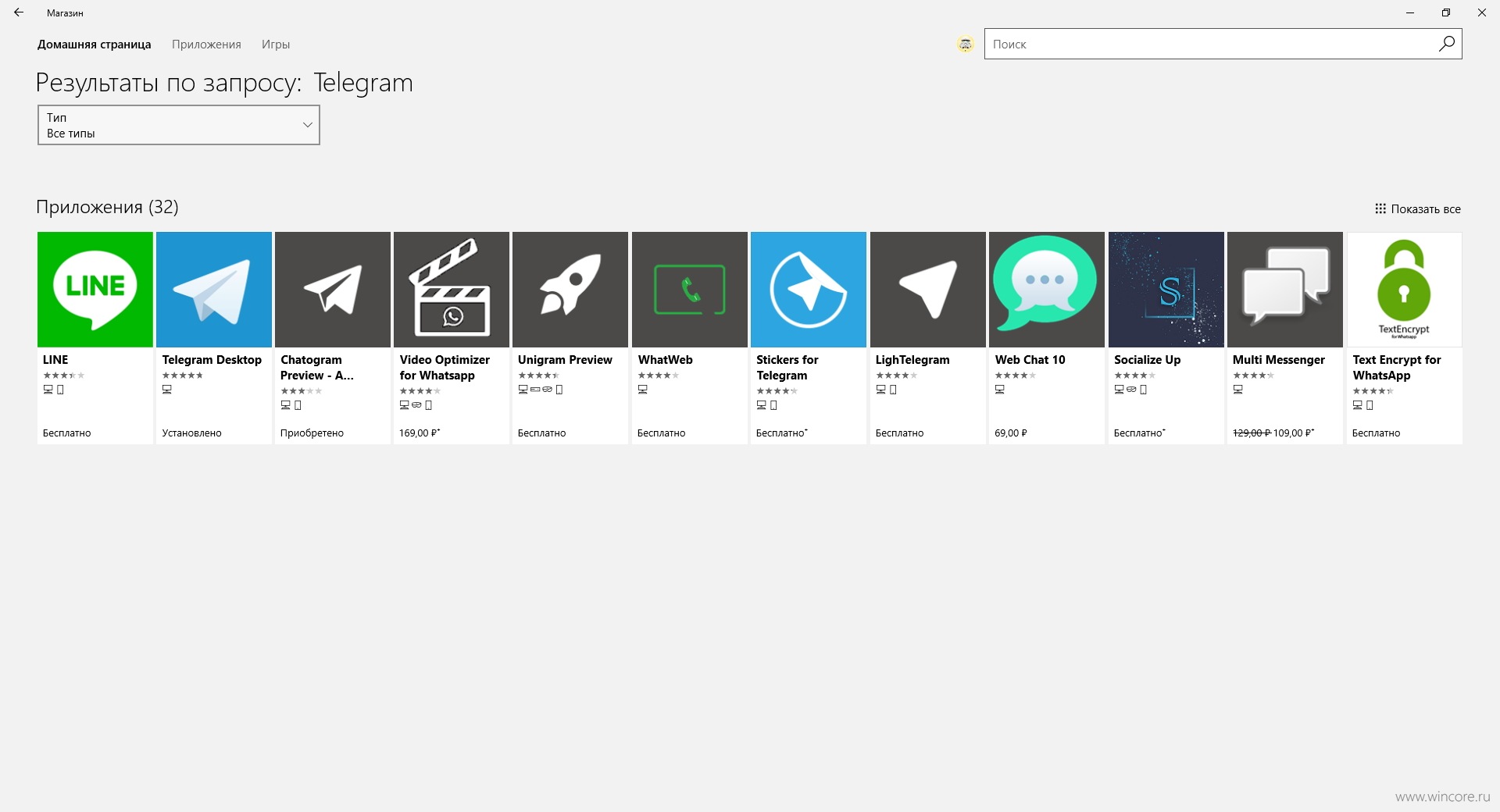
Task: Click the 69,00 ₽ price label
Action: coord(1011,433)
